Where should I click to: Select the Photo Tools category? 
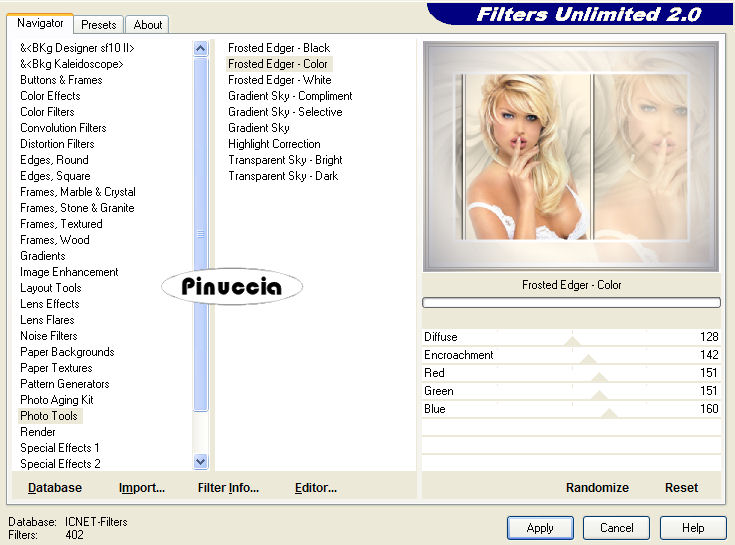click(49, 416)
